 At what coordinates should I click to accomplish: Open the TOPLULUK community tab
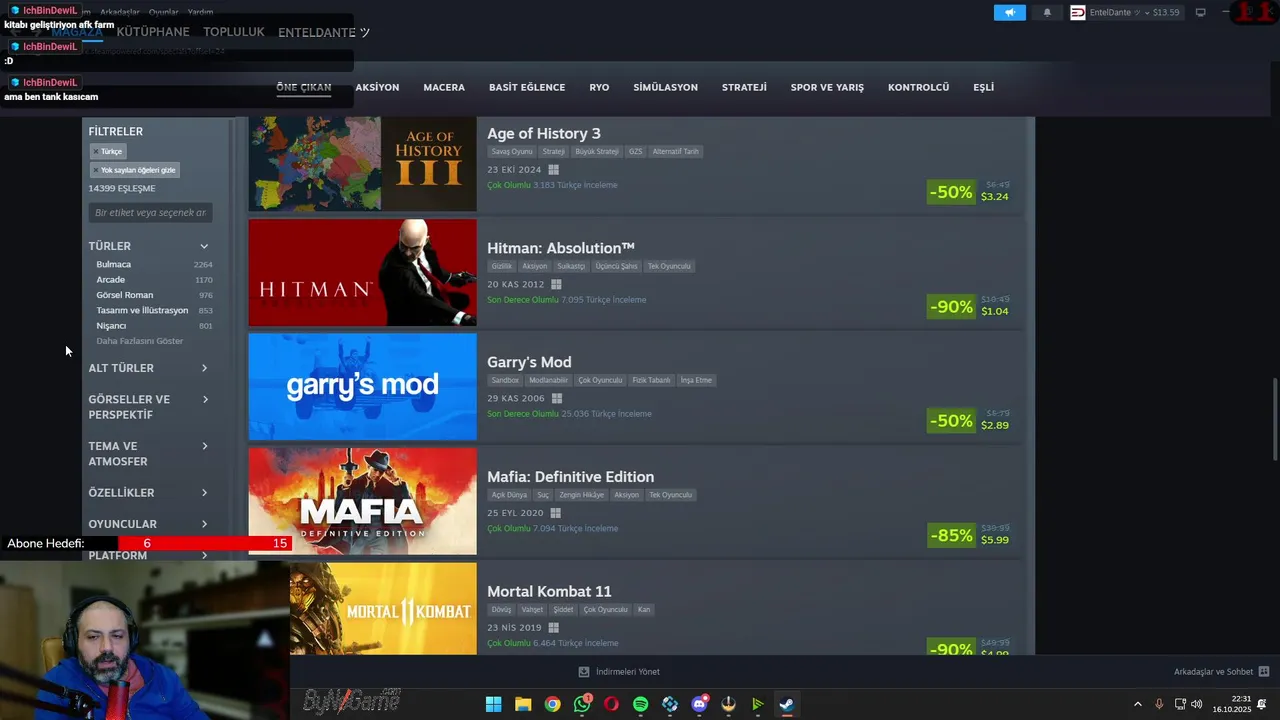coord(234,32)
